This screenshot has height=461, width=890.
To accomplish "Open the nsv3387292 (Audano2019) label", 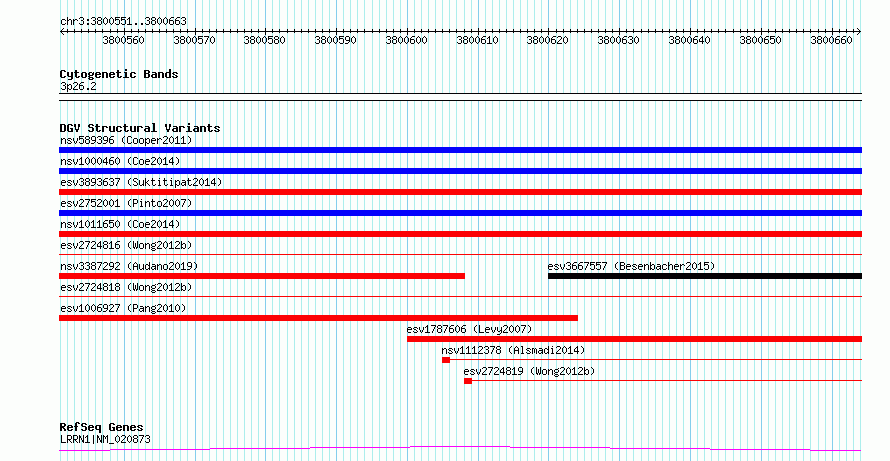I will click(129, 266).
